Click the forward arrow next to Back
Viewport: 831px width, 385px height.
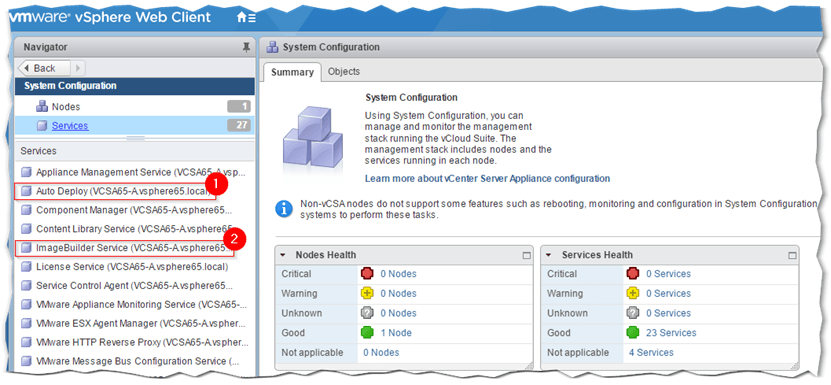point(78,68)
